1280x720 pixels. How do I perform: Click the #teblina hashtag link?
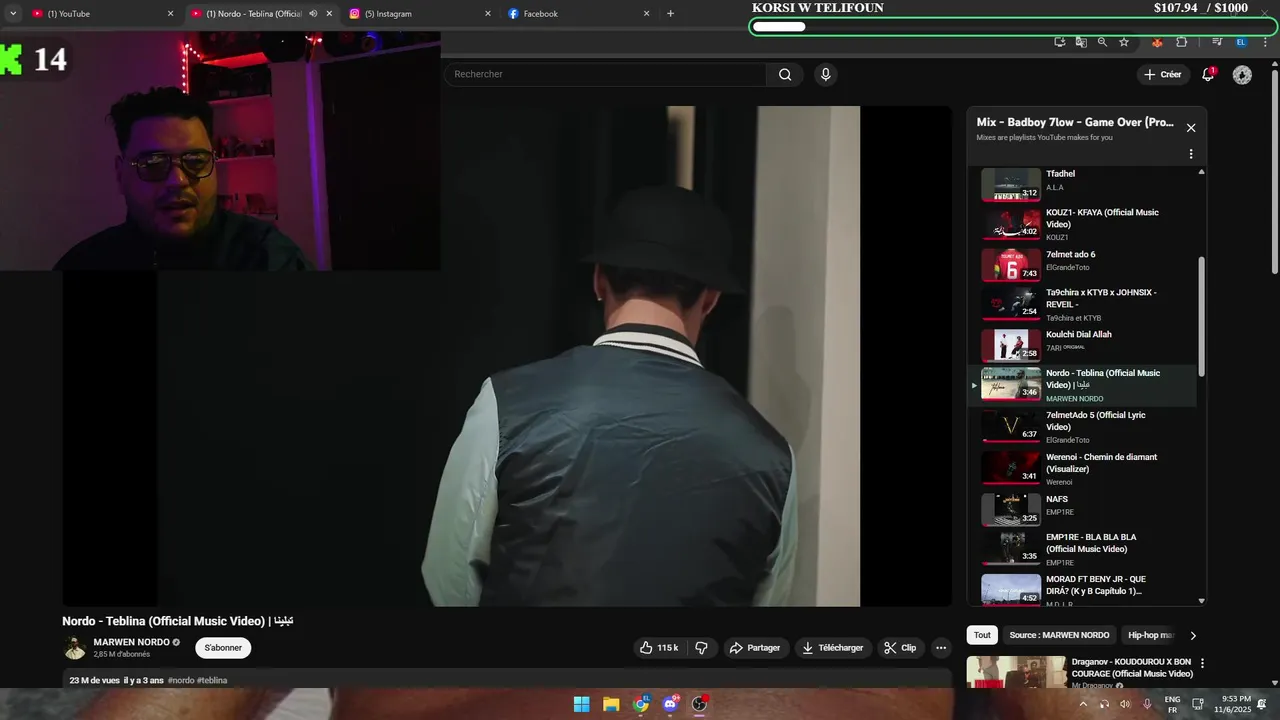click(x=212, y=681)
